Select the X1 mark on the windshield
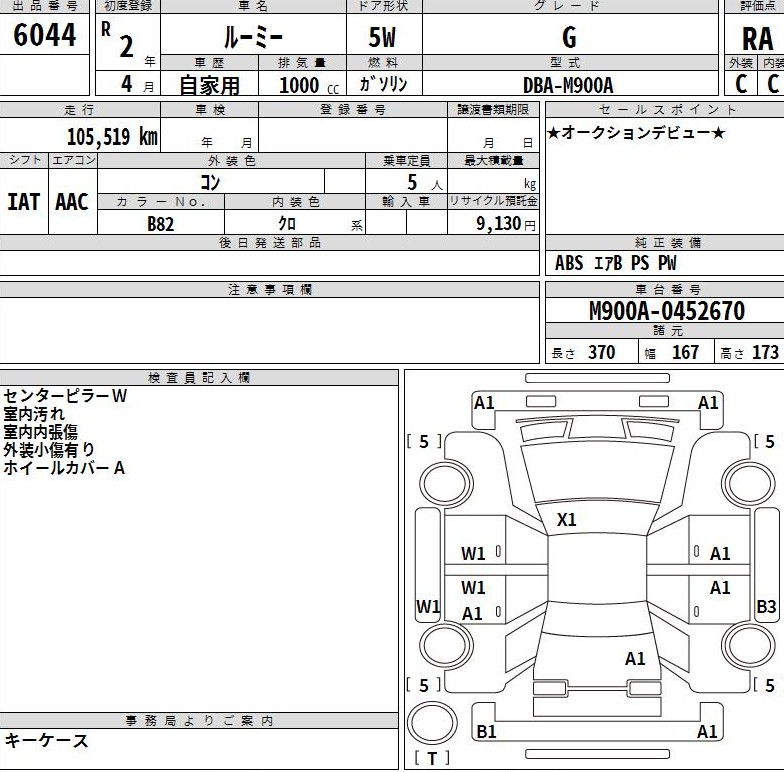This screenshot has height=772, width=784. 566,520
